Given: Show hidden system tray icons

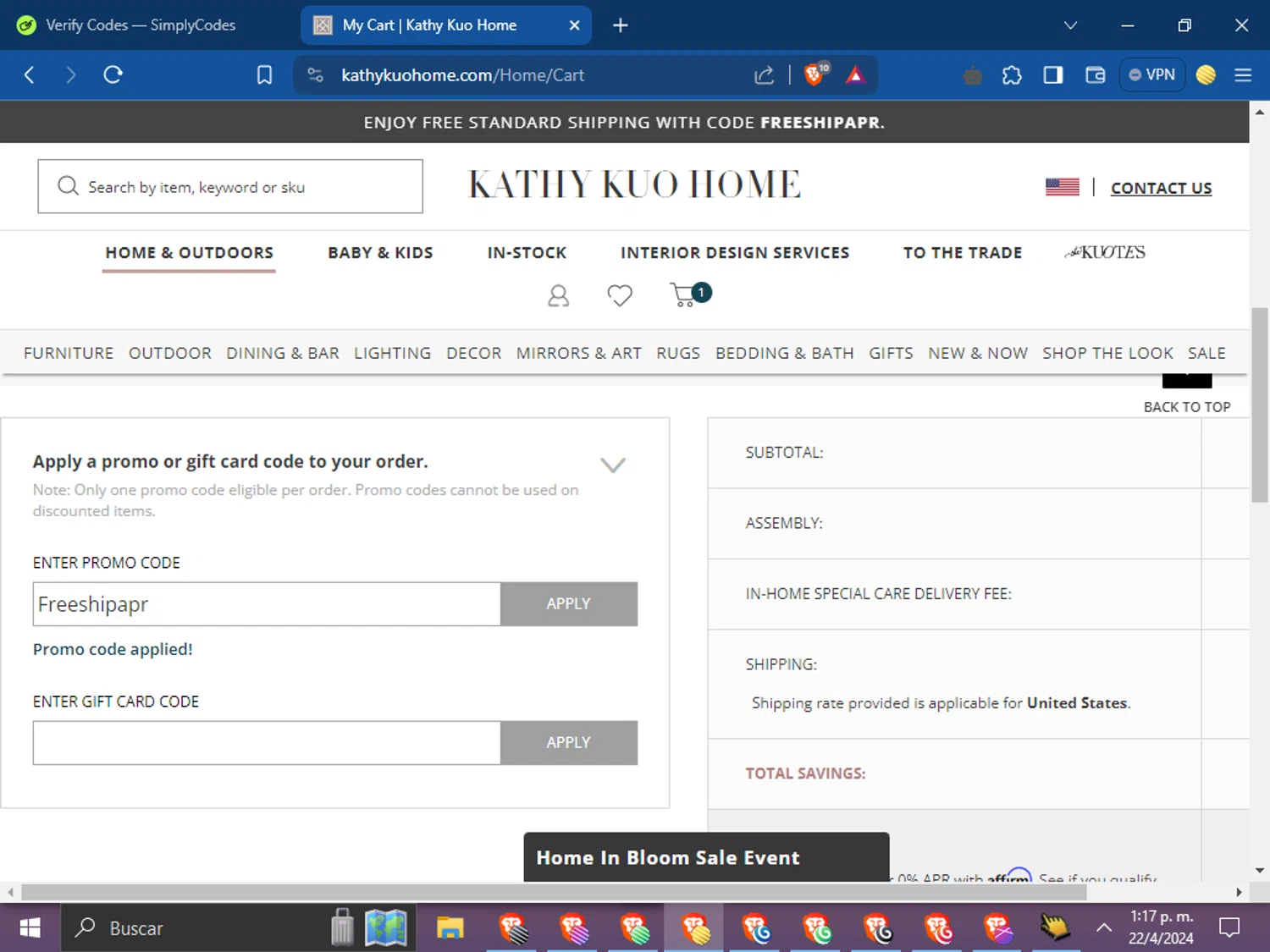Looking at the screenshot, I should pyautogui.click(x=1104, y=928).
